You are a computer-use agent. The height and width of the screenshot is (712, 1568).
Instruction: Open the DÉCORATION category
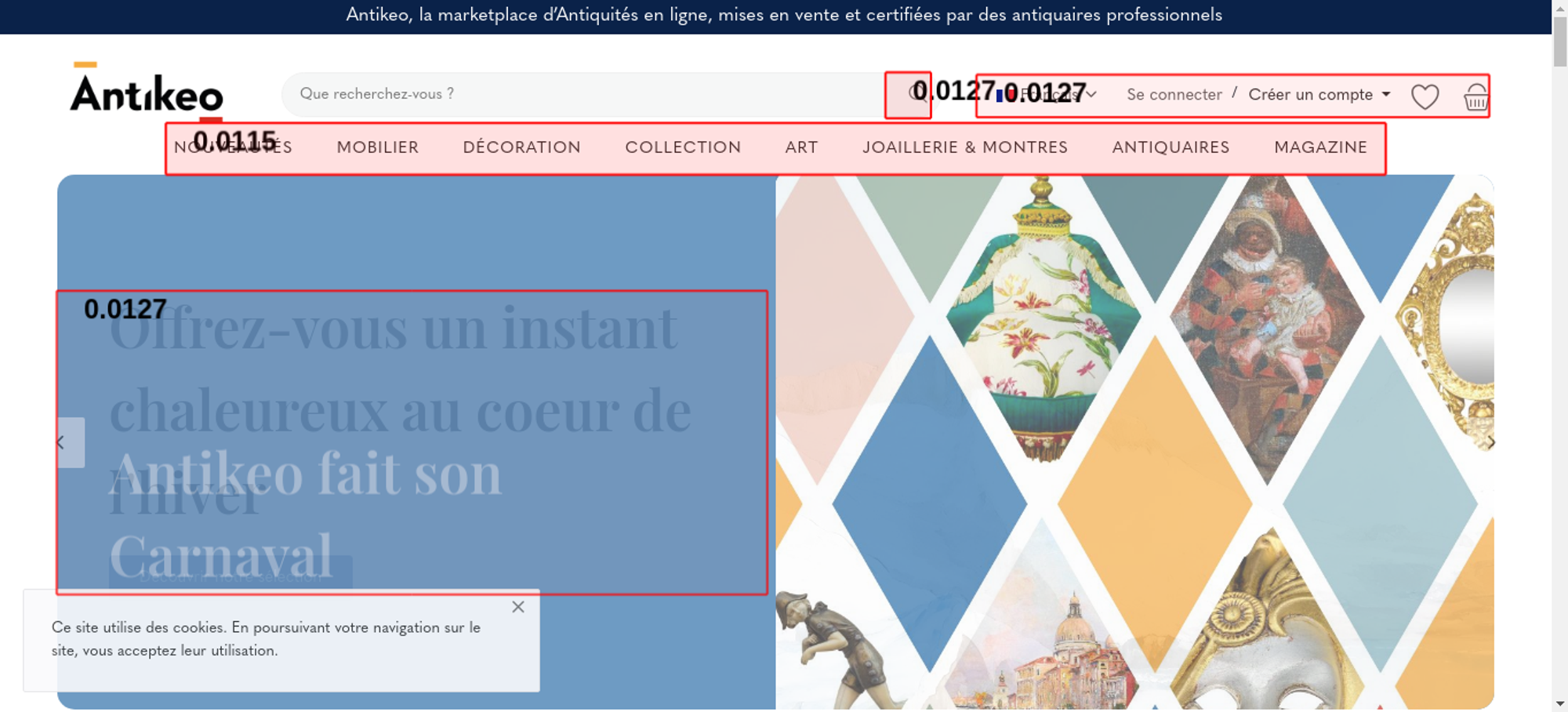522,147
